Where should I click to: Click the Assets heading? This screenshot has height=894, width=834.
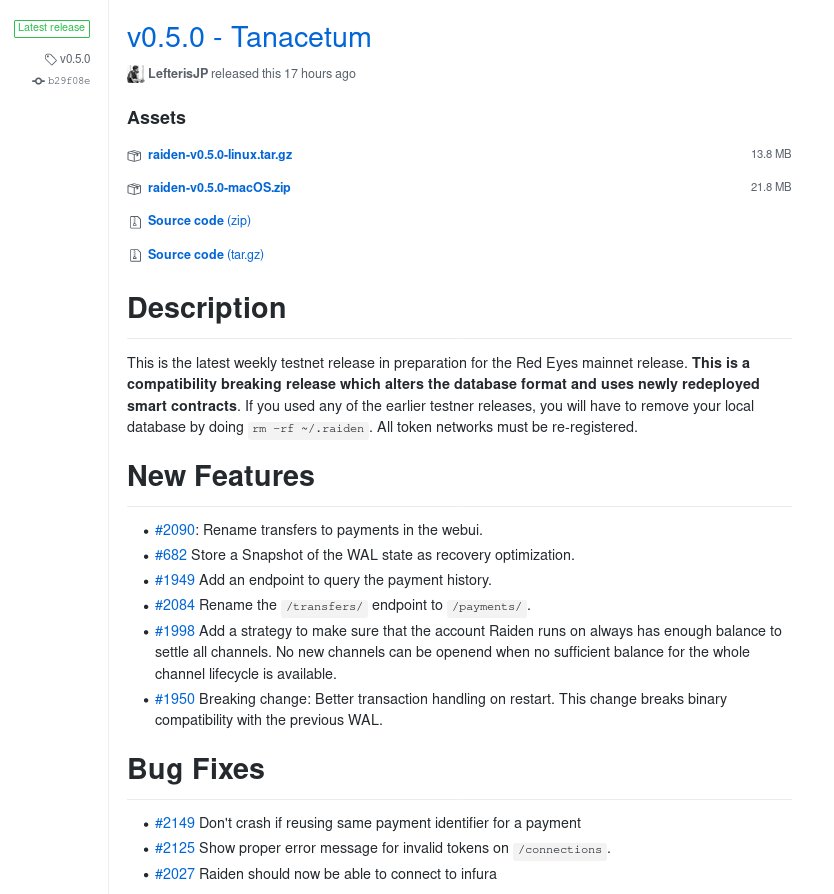coord(157,118)
